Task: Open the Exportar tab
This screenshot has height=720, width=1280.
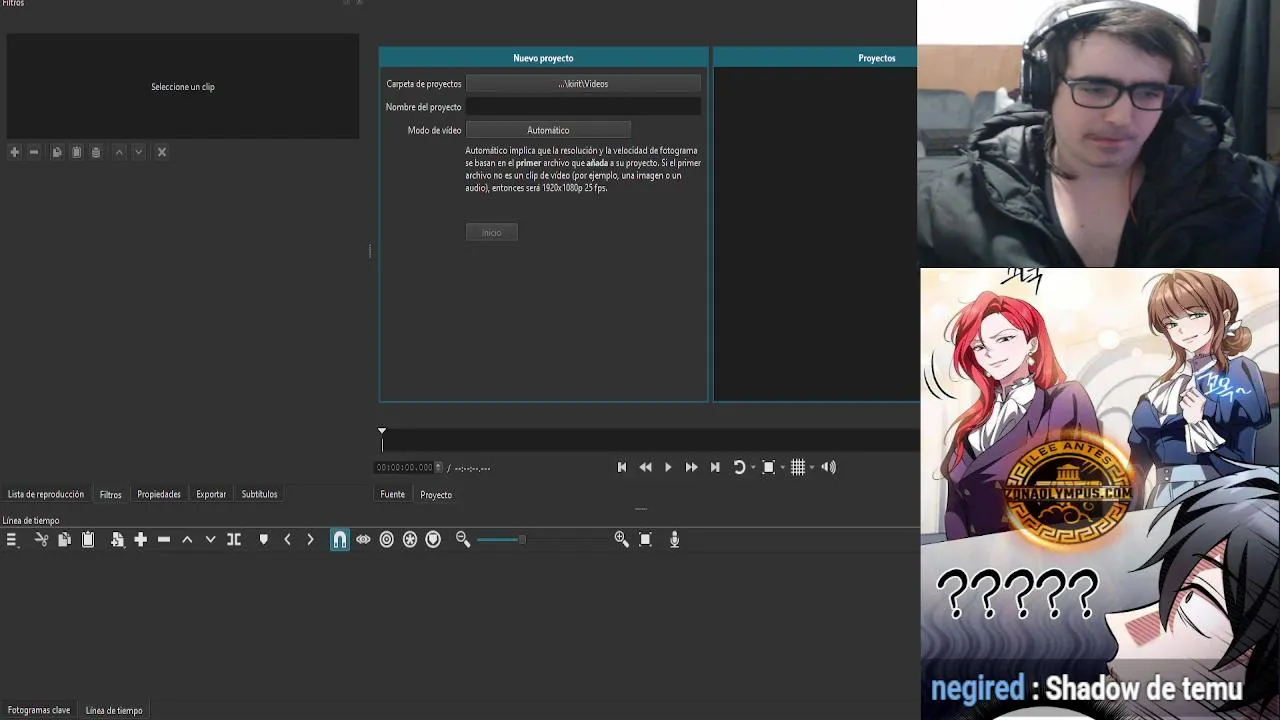Action: tap(211, 495)
